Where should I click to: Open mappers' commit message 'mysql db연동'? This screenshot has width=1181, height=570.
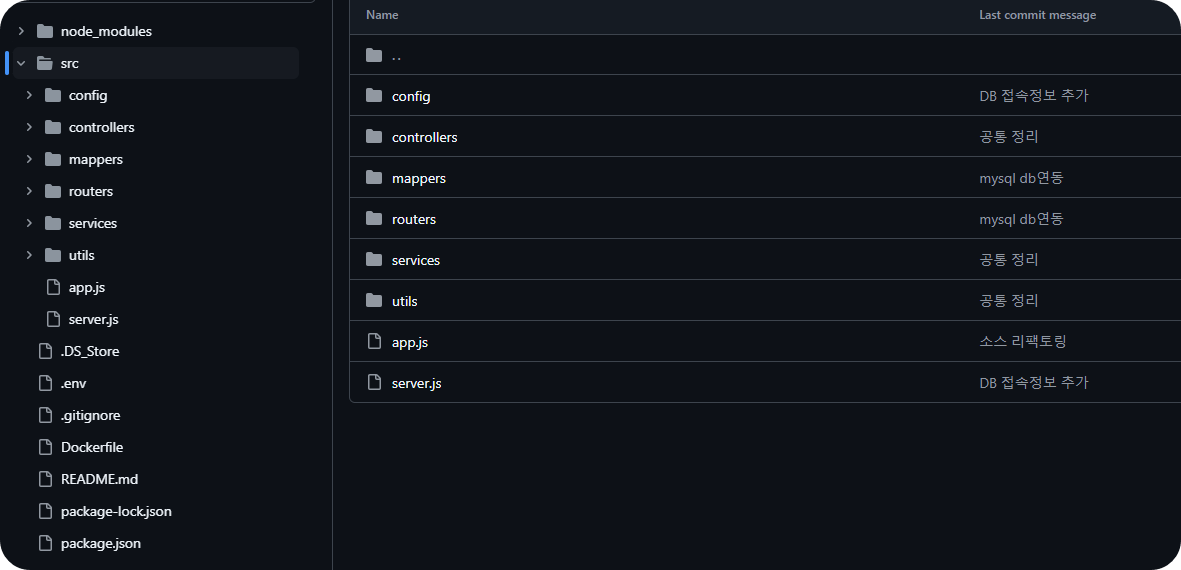click(1021, 178)
